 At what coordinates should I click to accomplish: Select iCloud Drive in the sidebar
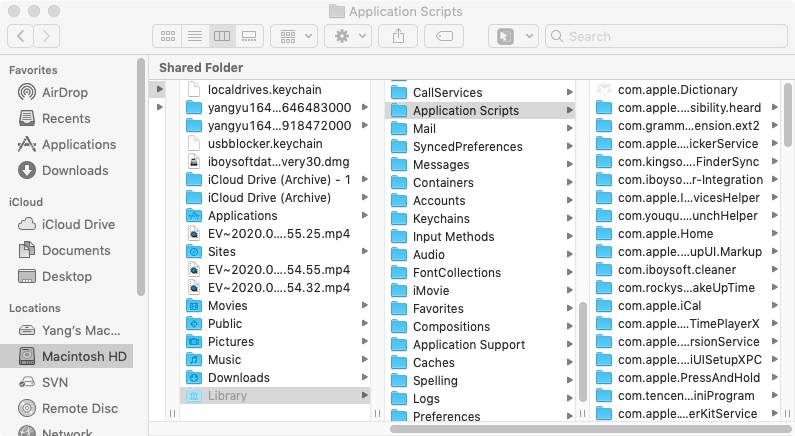(x=77, y=224)
